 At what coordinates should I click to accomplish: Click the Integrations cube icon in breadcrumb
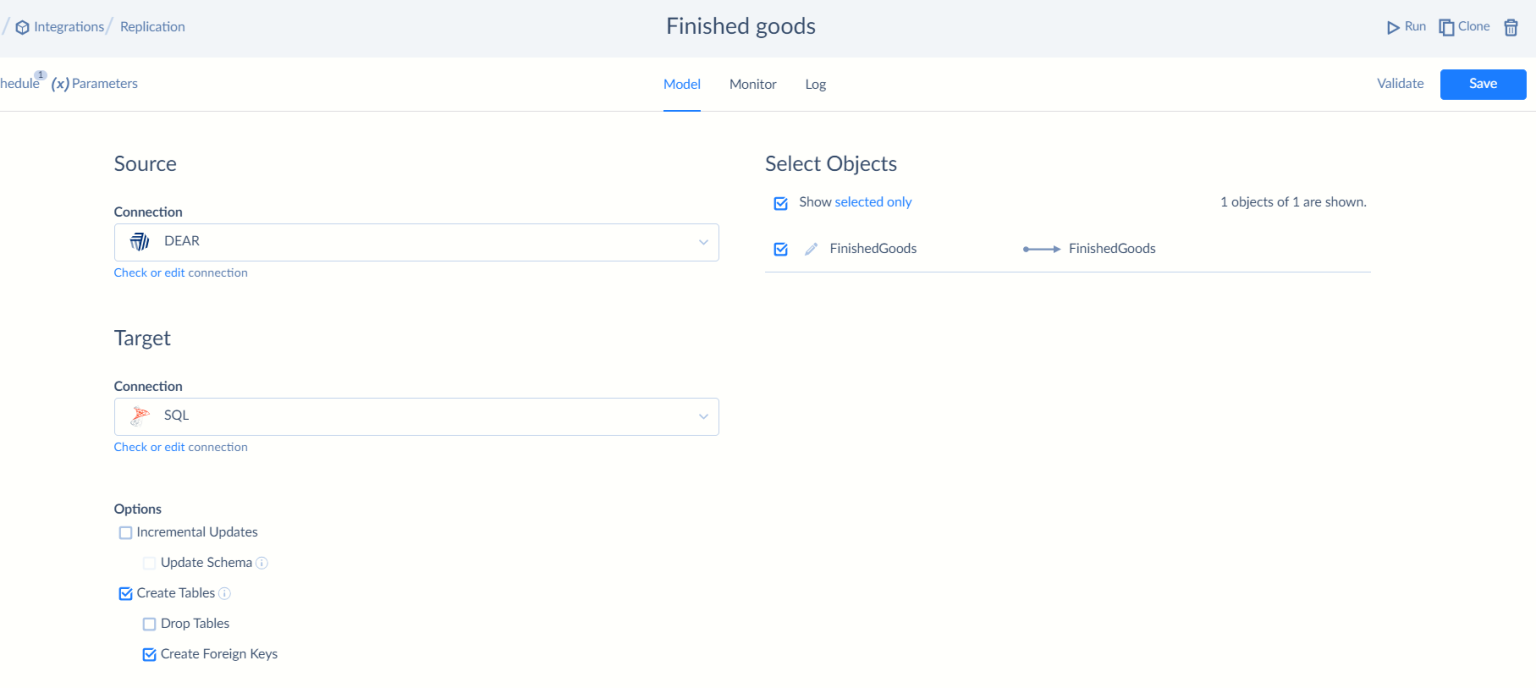click(x=22, y=26)
